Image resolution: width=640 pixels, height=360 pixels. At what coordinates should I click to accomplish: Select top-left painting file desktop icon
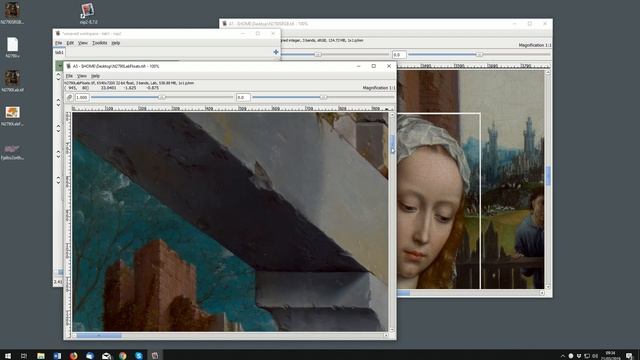(12, 13)
